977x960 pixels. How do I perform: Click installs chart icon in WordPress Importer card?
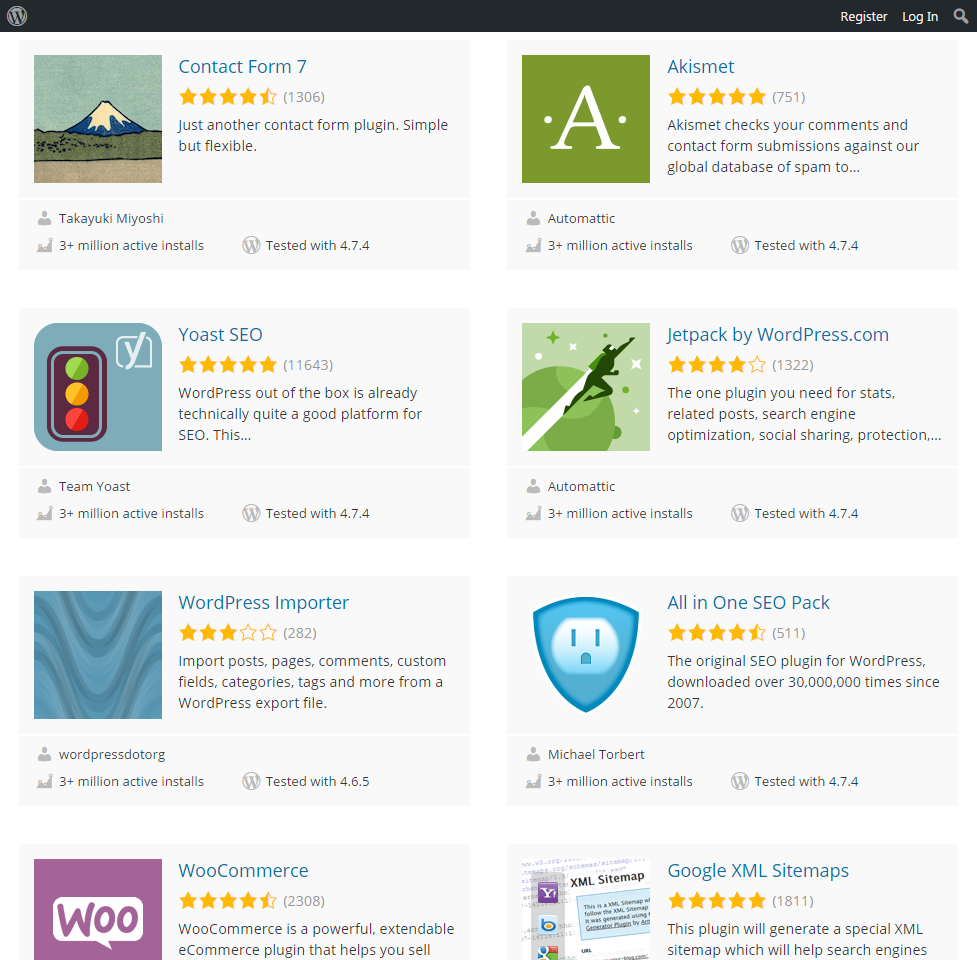coord(44,781)
